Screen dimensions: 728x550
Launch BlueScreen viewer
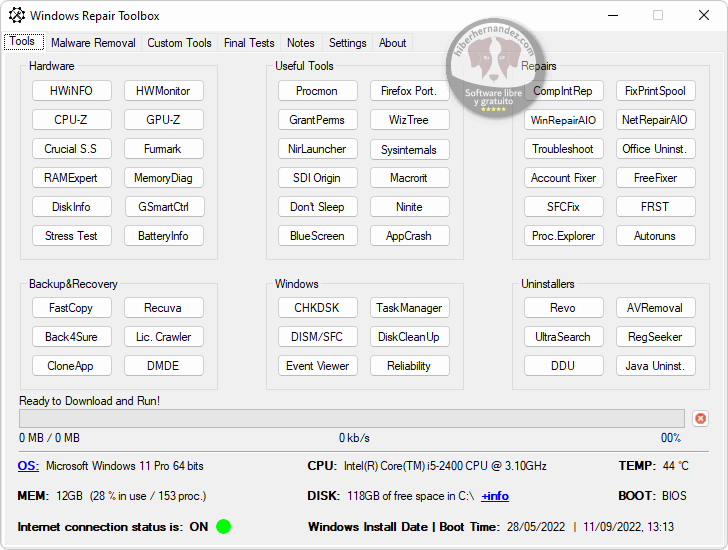point(318,236)
